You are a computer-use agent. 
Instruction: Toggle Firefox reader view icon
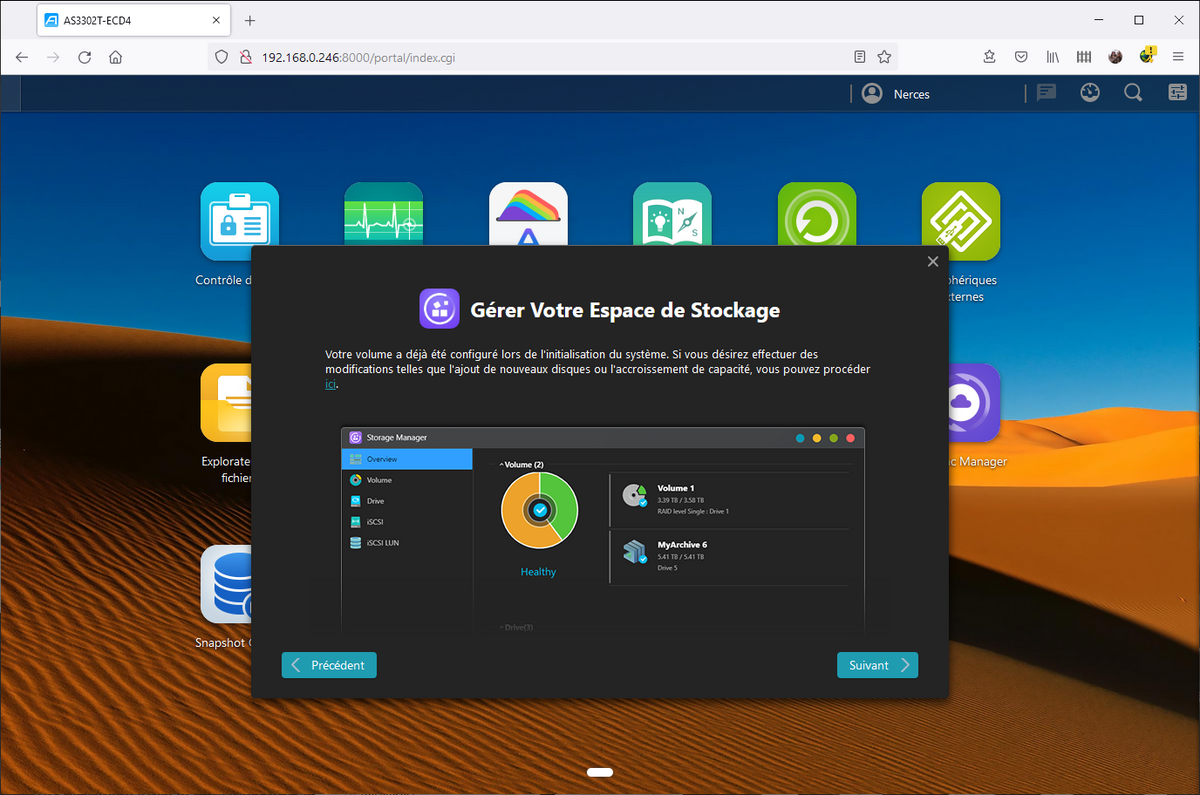860,57
